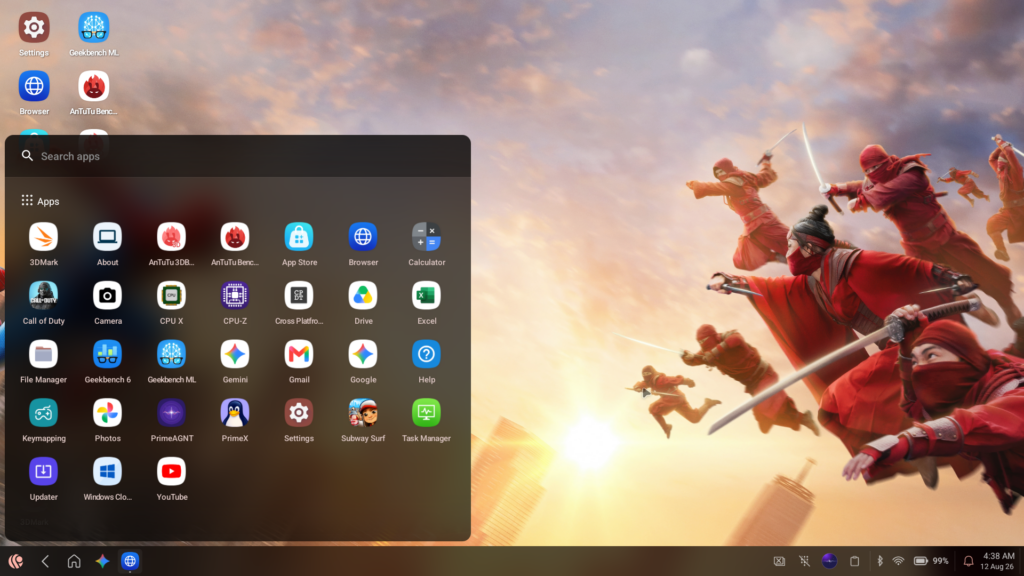
Task: Open the Help app
Action: click(426, 355)
